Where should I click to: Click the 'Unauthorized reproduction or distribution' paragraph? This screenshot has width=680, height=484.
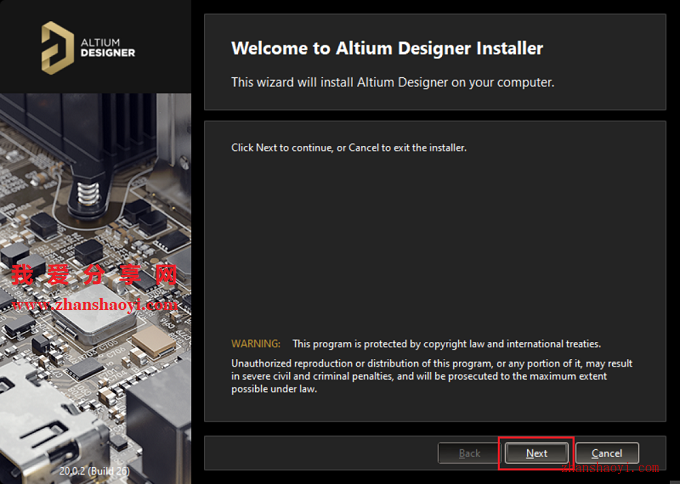[x=432, y=376]
